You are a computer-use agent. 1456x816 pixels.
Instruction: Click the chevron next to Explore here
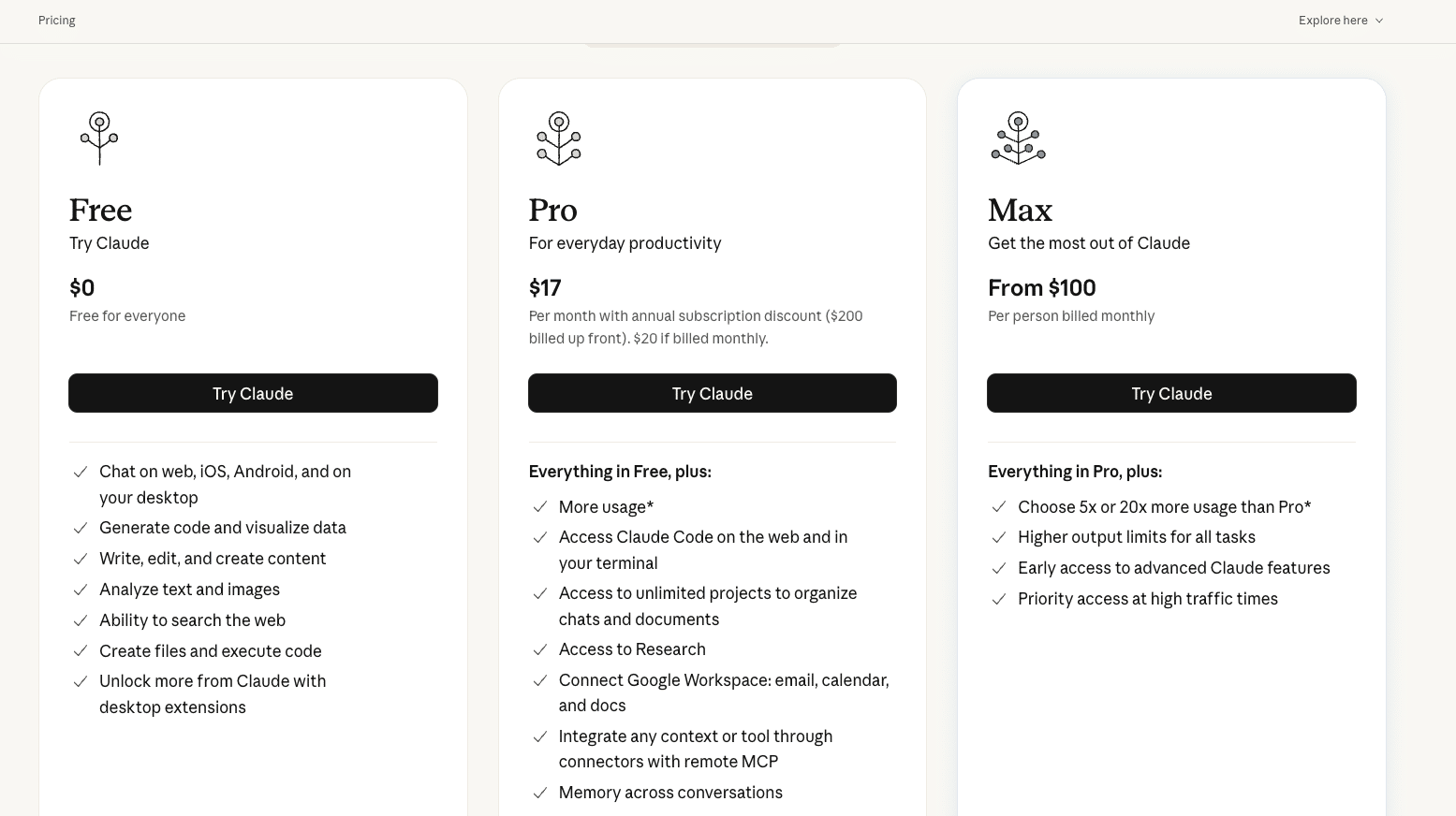click(1379, 21)
